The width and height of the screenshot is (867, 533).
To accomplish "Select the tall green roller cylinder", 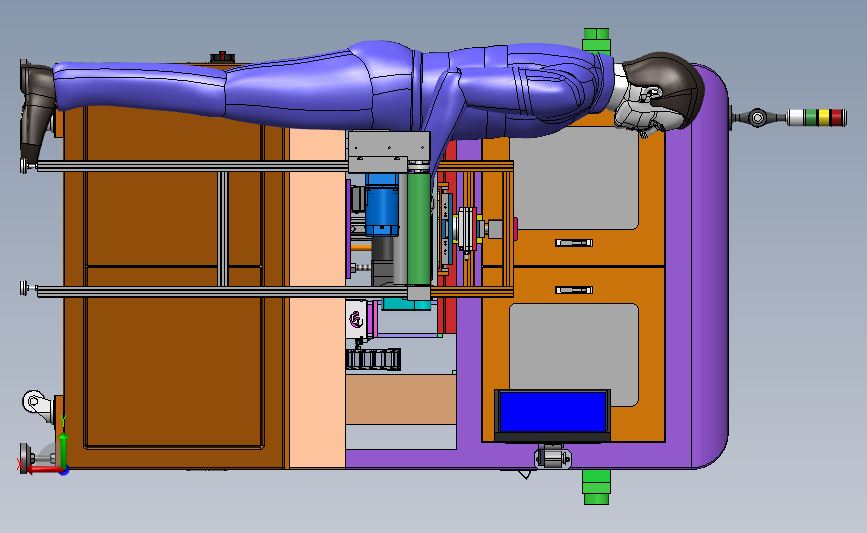I will point(419,229).
